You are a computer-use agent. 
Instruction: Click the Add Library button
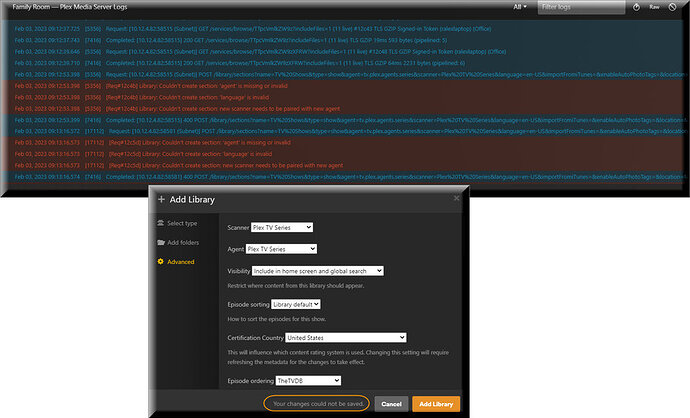pyautogui.click(x=436, y=404)
